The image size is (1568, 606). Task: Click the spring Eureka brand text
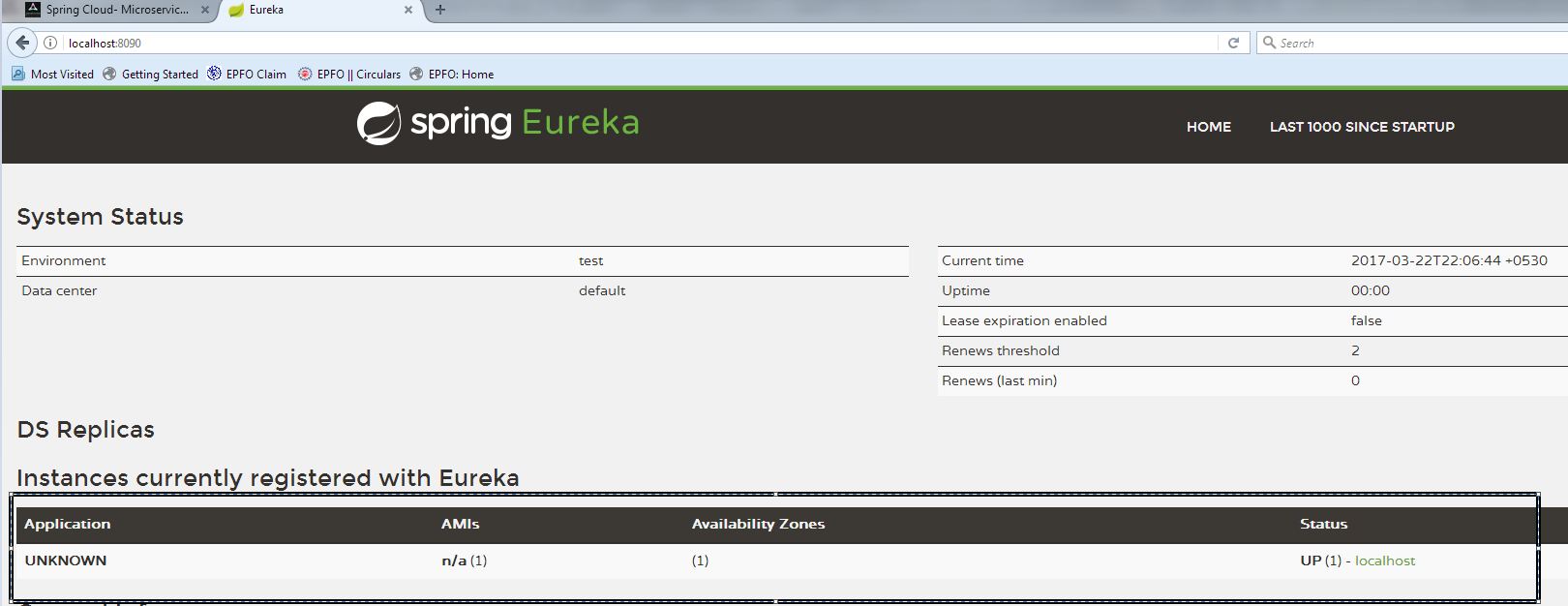525,123
